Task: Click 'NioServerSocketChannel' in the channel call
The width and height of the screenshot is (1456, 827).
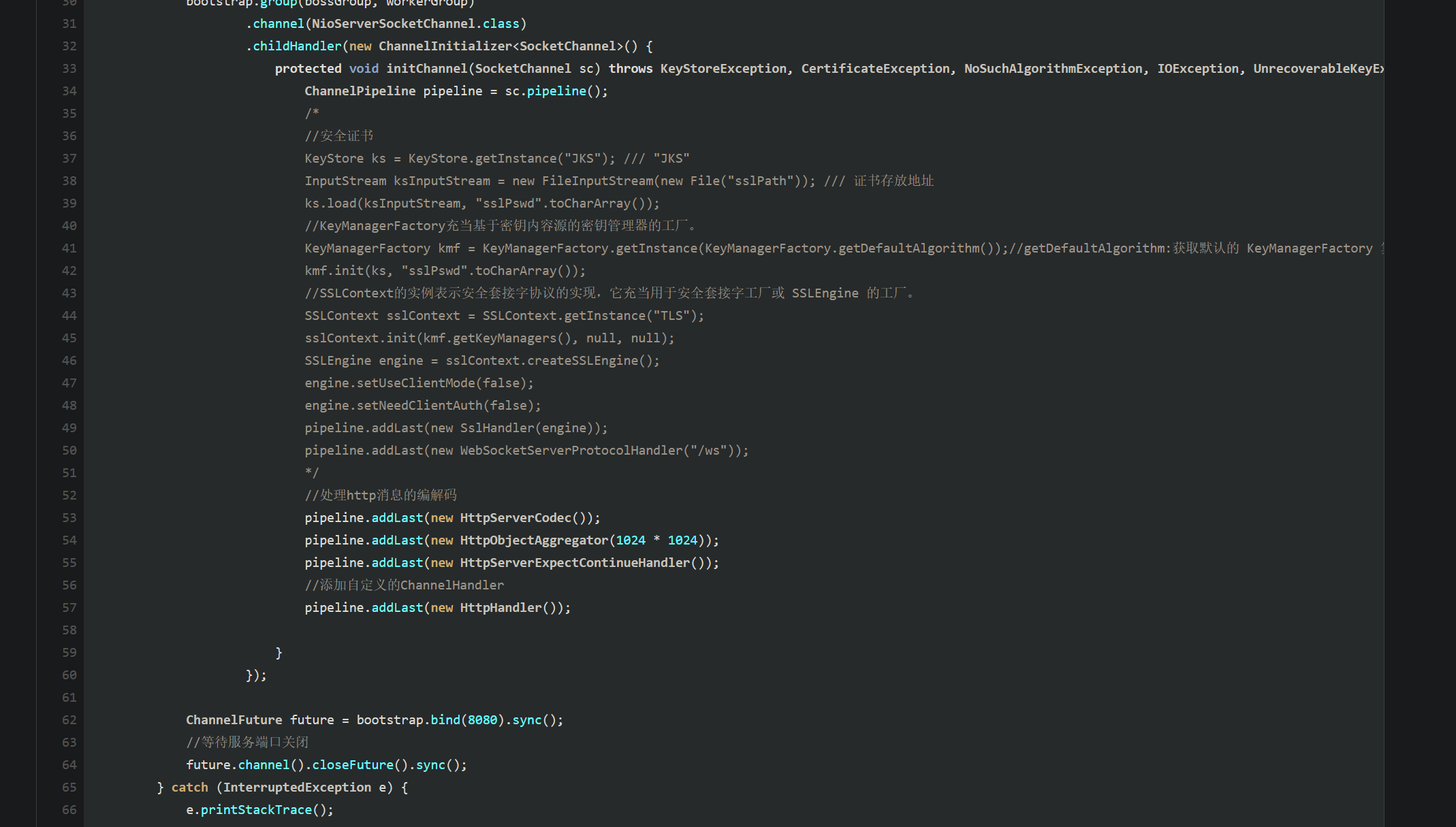Action: [394, 24]
